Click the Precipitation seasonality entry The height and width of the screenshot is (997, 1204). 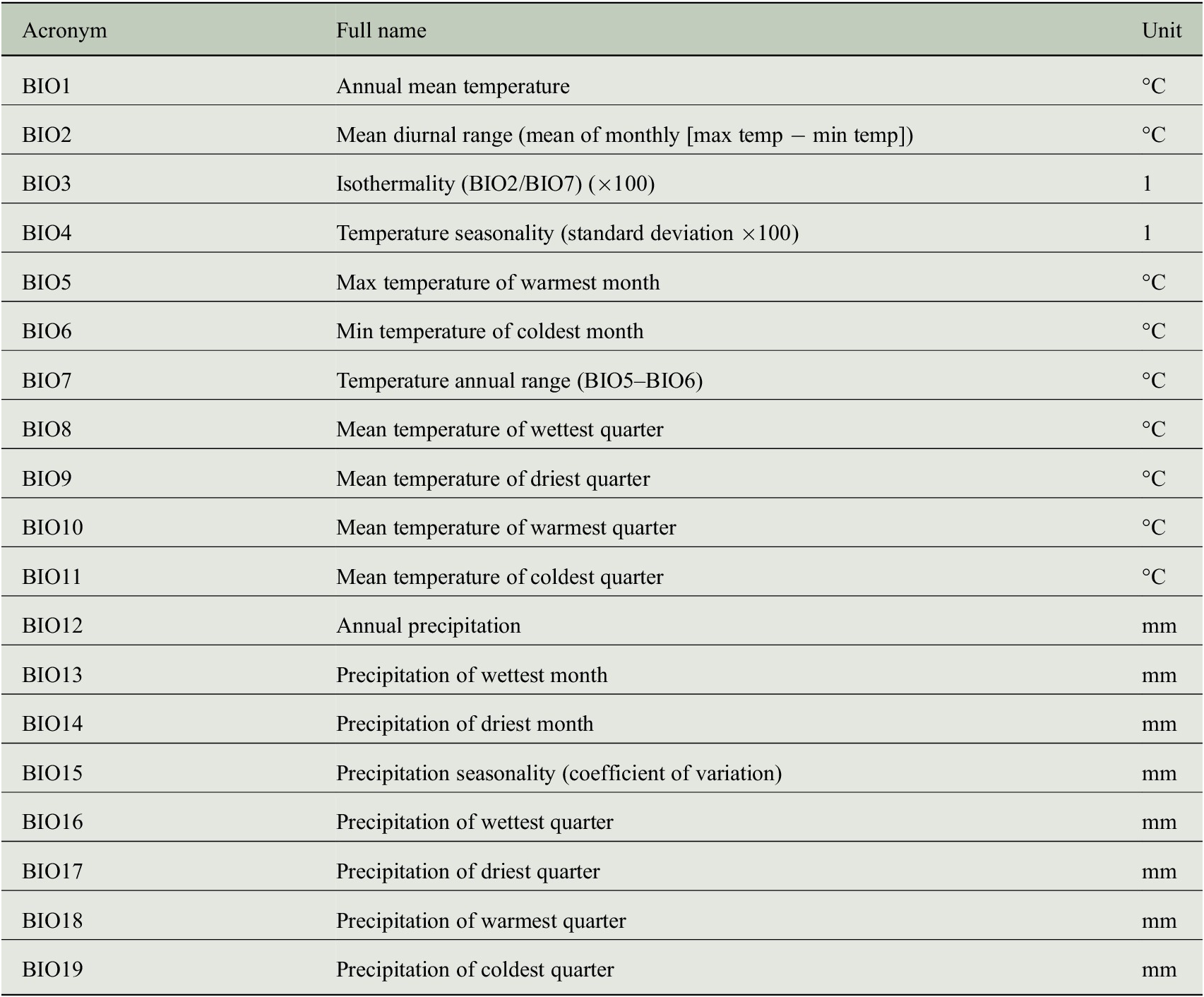(x=559, y=773)
